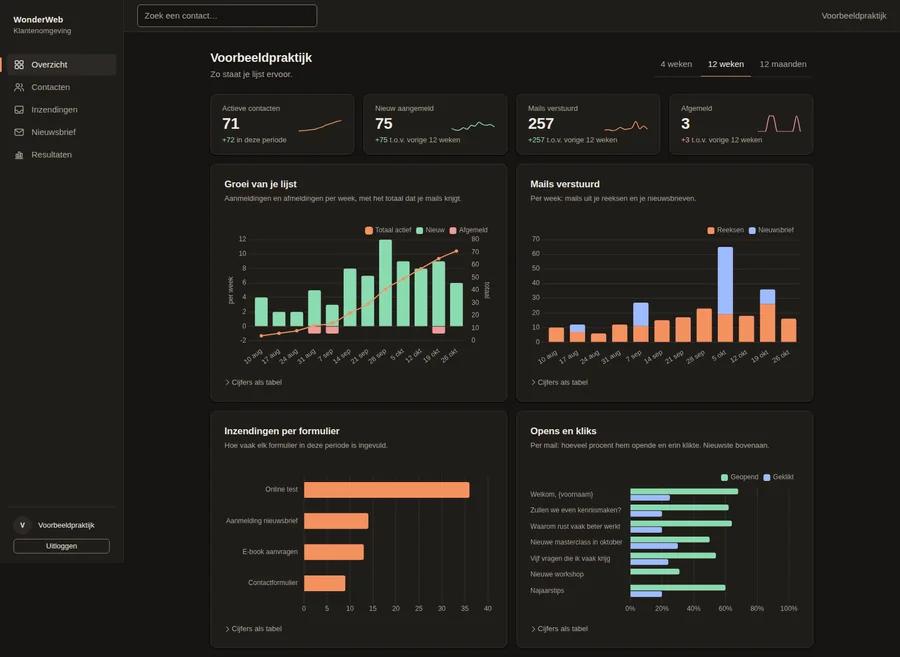The width and height of the screenshot is (900, 657).
Task: Open the Nieuwsbrief envelope icon in sidebar
Action: (x=19, y=132)
